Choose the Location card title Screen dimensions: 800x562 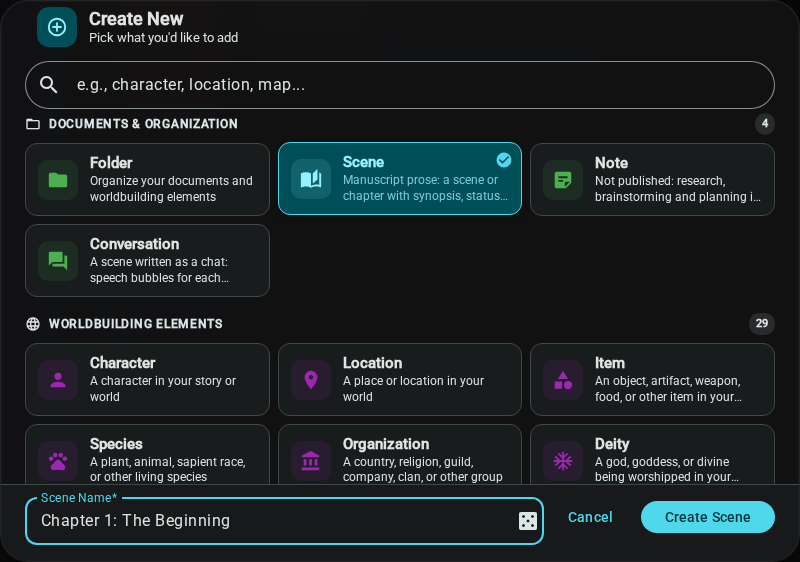(x=372, y=363)
